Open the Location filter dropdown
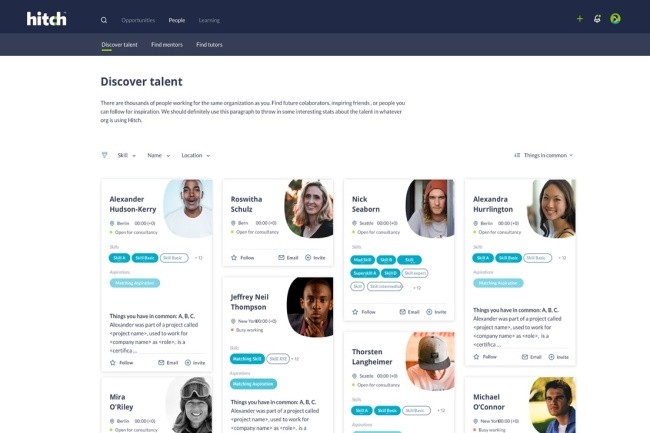This screenshot has height=433, width=650. pyautogui.click(x=196, y=155)
